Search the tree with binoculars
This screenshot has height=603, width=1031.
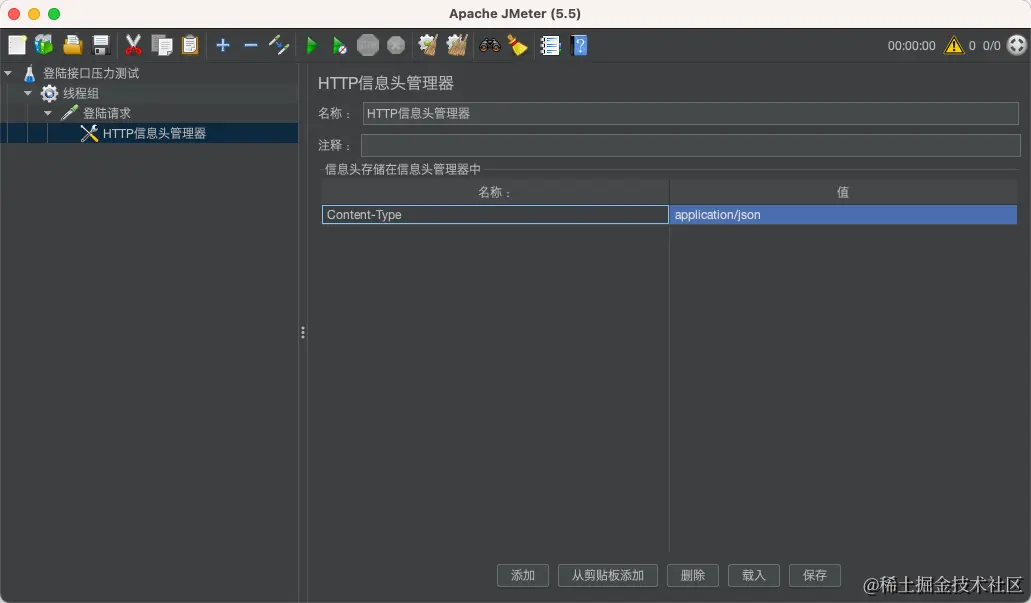490,45
